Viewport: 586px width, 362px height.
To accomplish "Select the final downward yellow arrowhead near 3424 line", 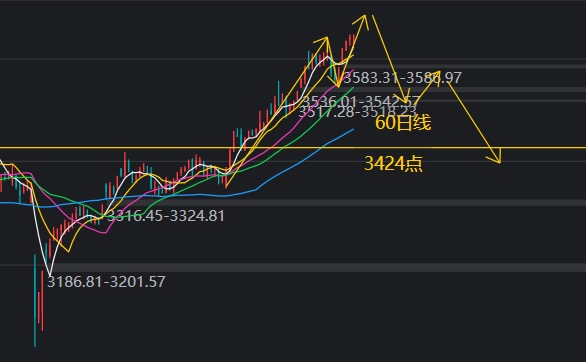I will [x=495, y=156].
